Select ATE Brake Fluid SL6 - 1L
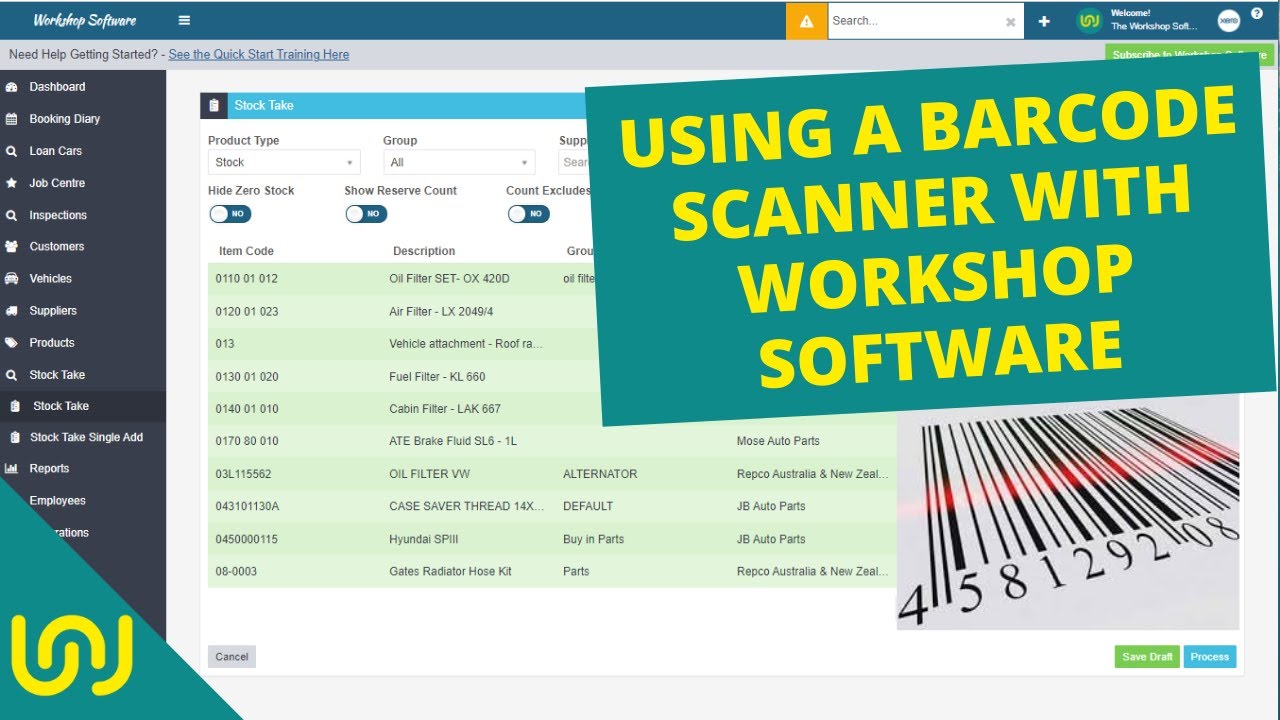This screenshot has height=720, width=1280. point(453,441)
